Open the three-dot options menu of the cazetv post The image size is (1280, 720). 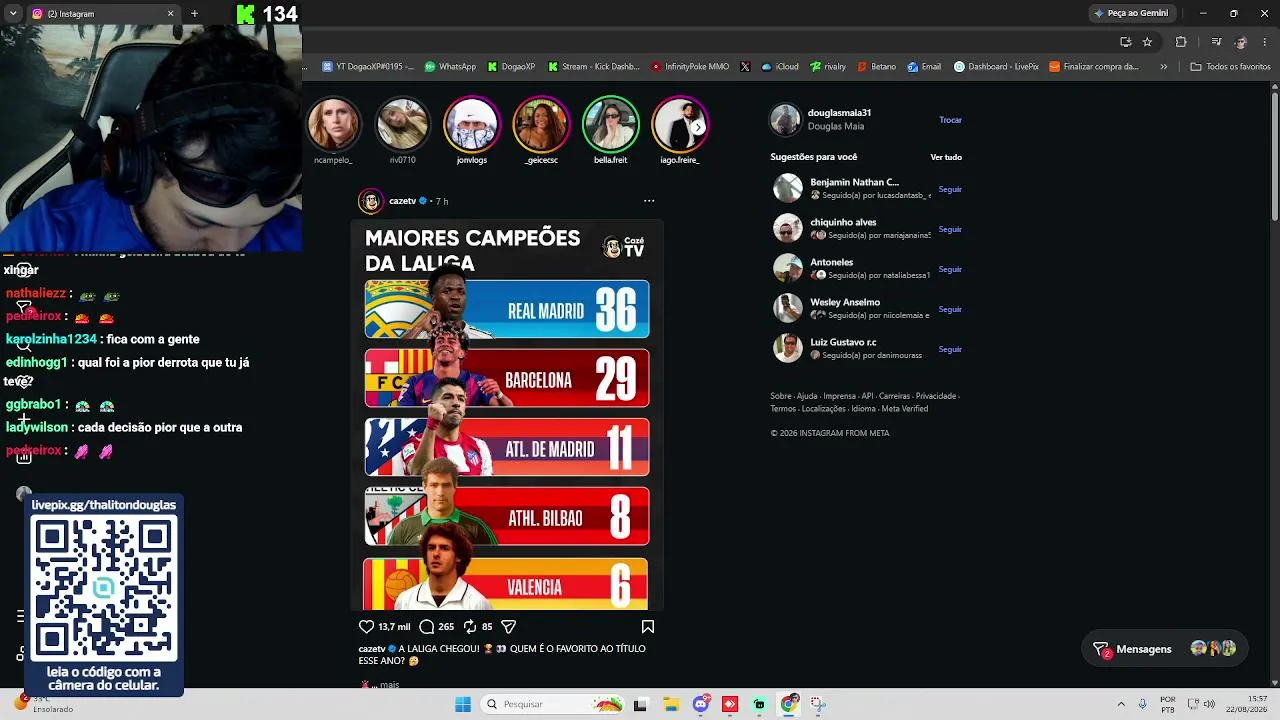(649, 201)
